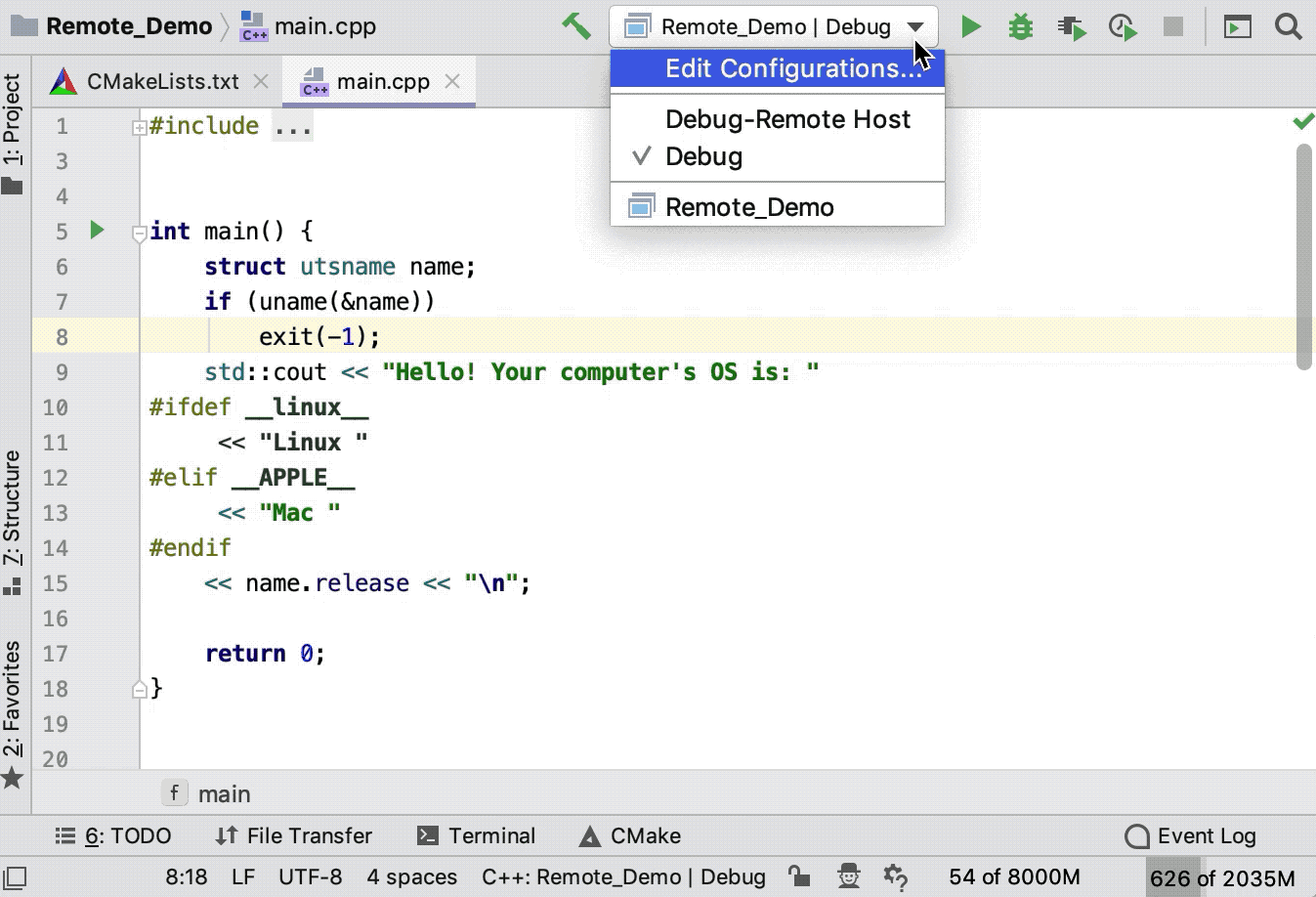Toggle inspection highlighting via Hector icon
Viewport: 1316px width, 897px height.
848,876
